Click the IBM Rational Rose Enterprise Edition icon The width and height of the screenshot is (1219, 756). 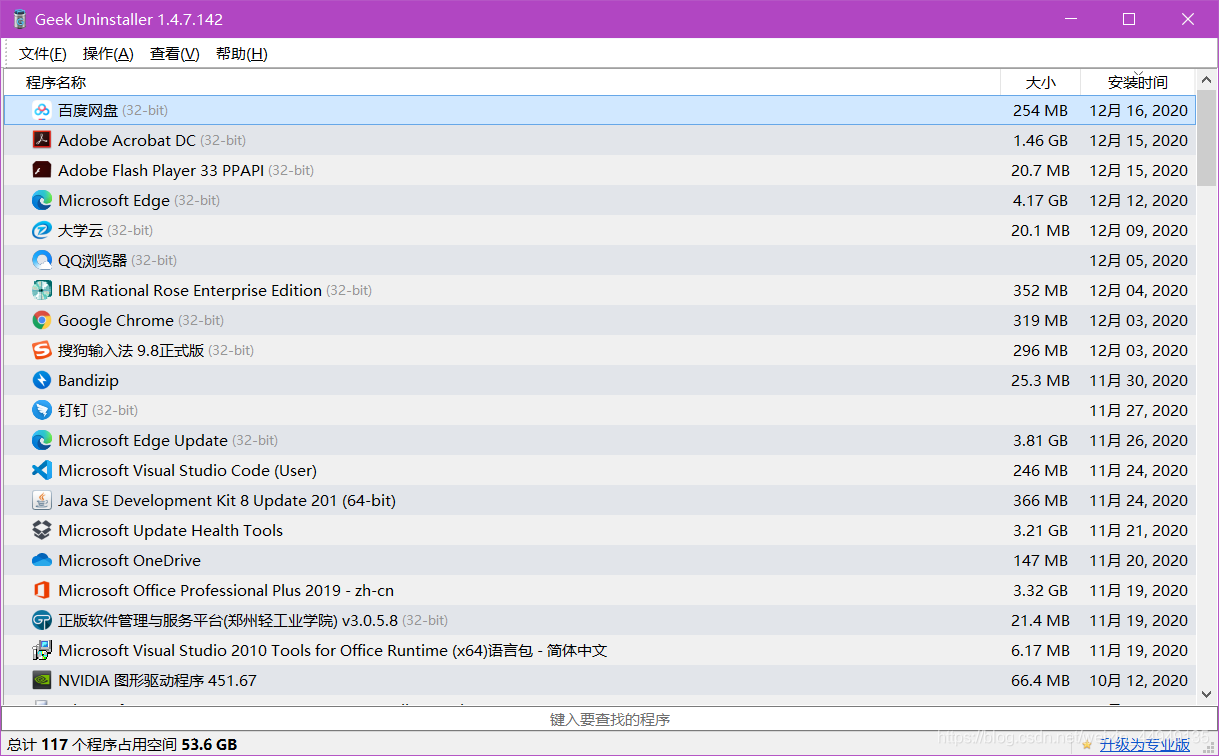pyautogui.click(x=42, y=290)
